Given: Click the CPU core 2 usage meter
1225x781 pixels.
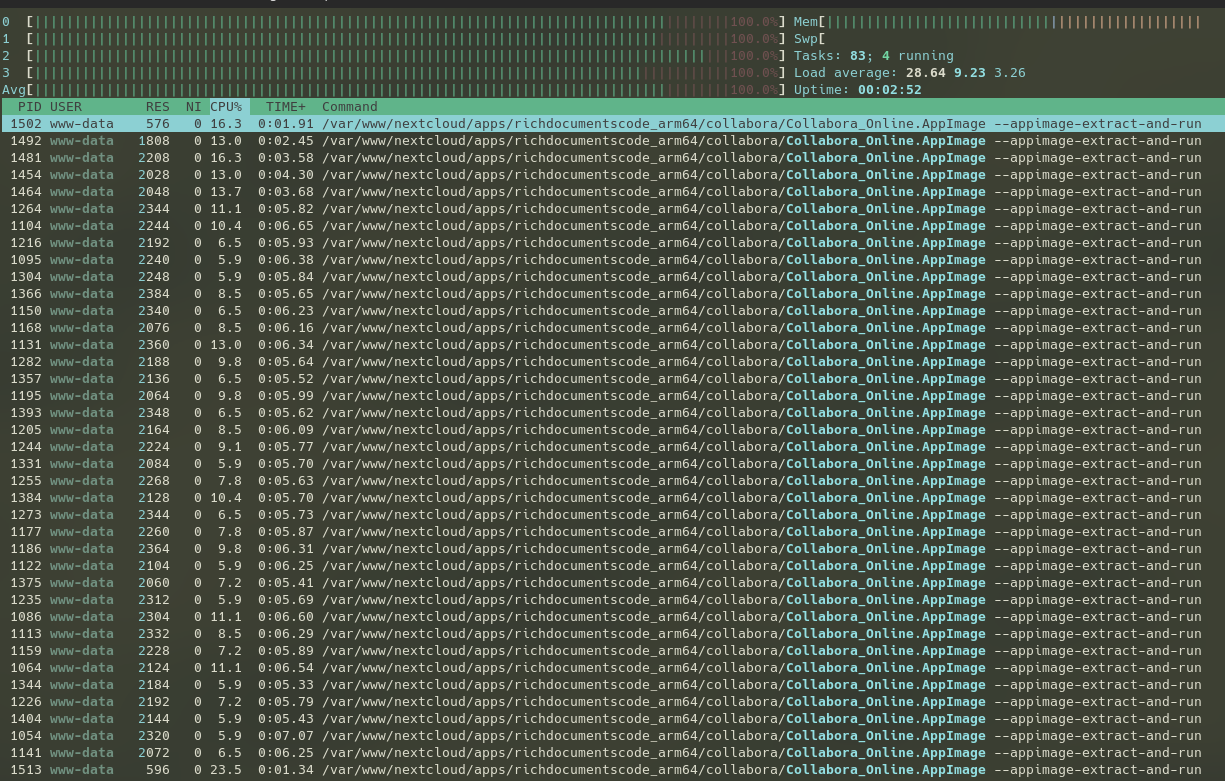Looking at the screenshot, I should point(400,55).
